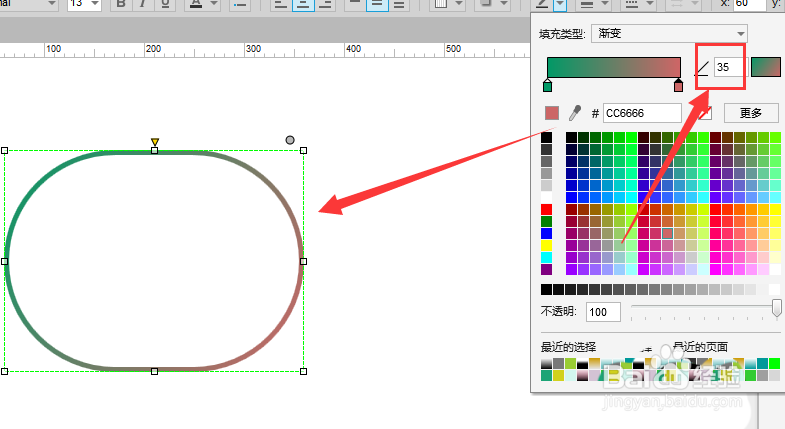The height and width of the screenshot is (429, 785).
Task: Select the green left gradient stop
Action: (547, 86)
